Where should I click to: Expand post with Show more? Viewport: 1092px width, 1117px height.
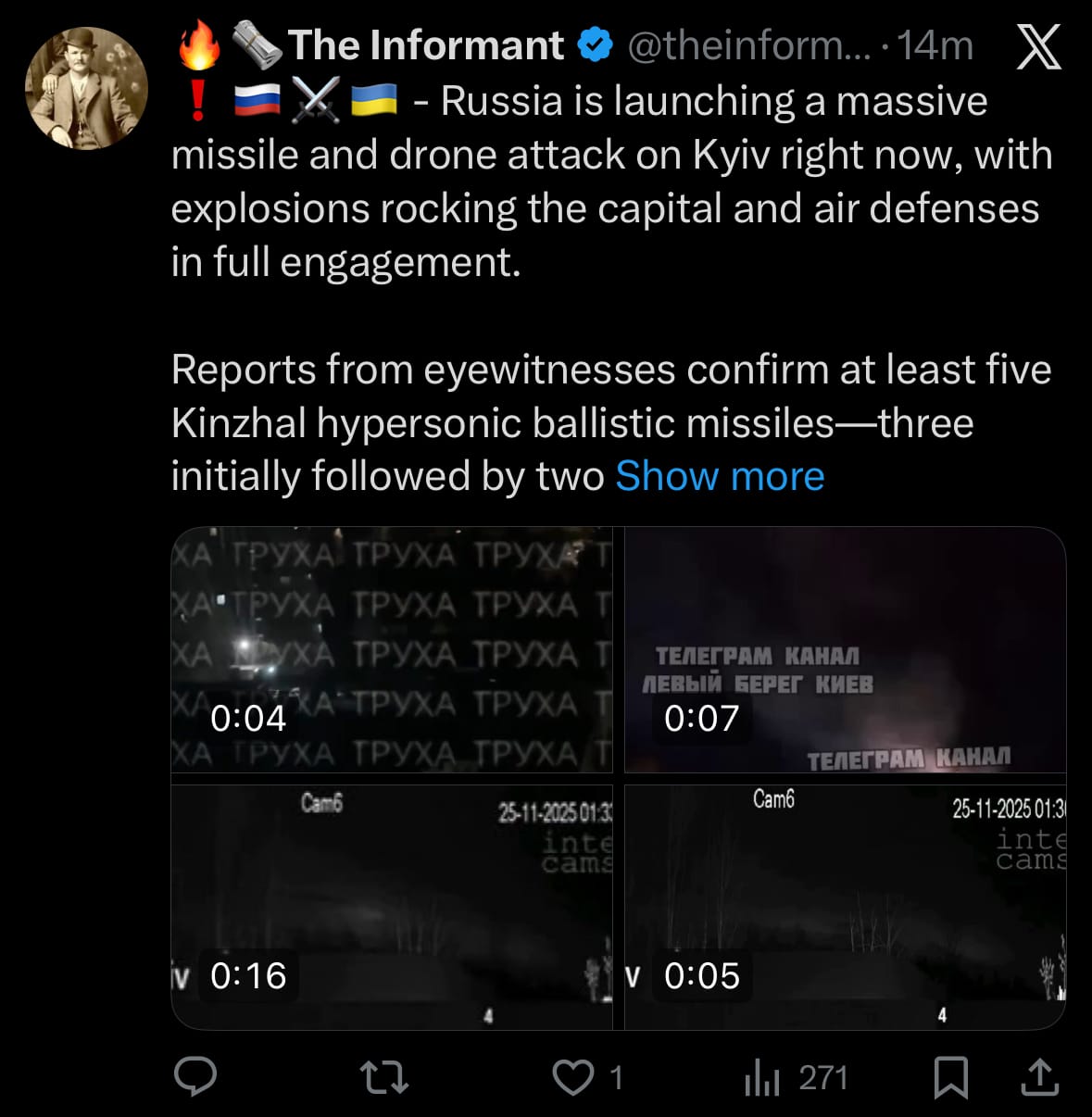(x=720, y=476)
